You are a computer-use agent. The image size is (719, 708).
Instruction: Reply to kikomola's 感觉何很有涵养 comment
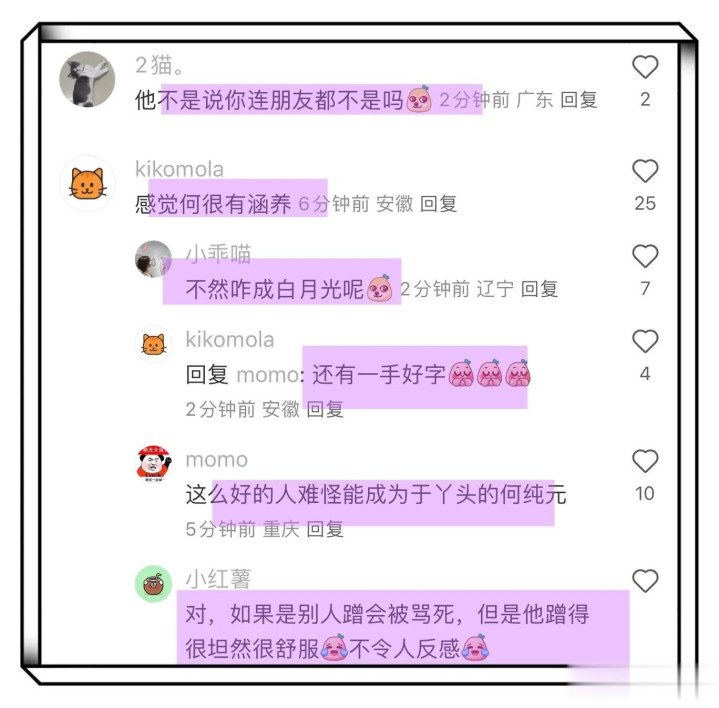438,204
